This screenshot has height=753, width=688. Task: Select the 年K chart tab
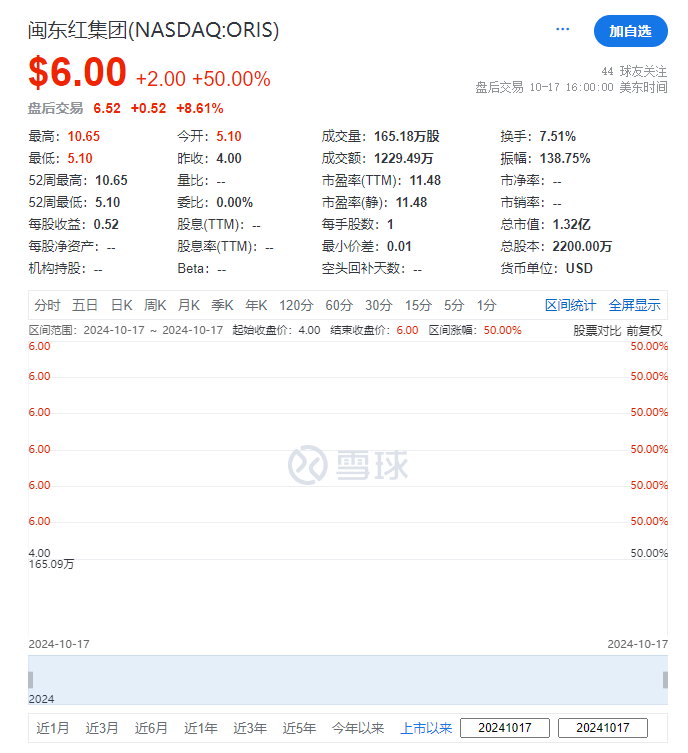tap(256, 305)
